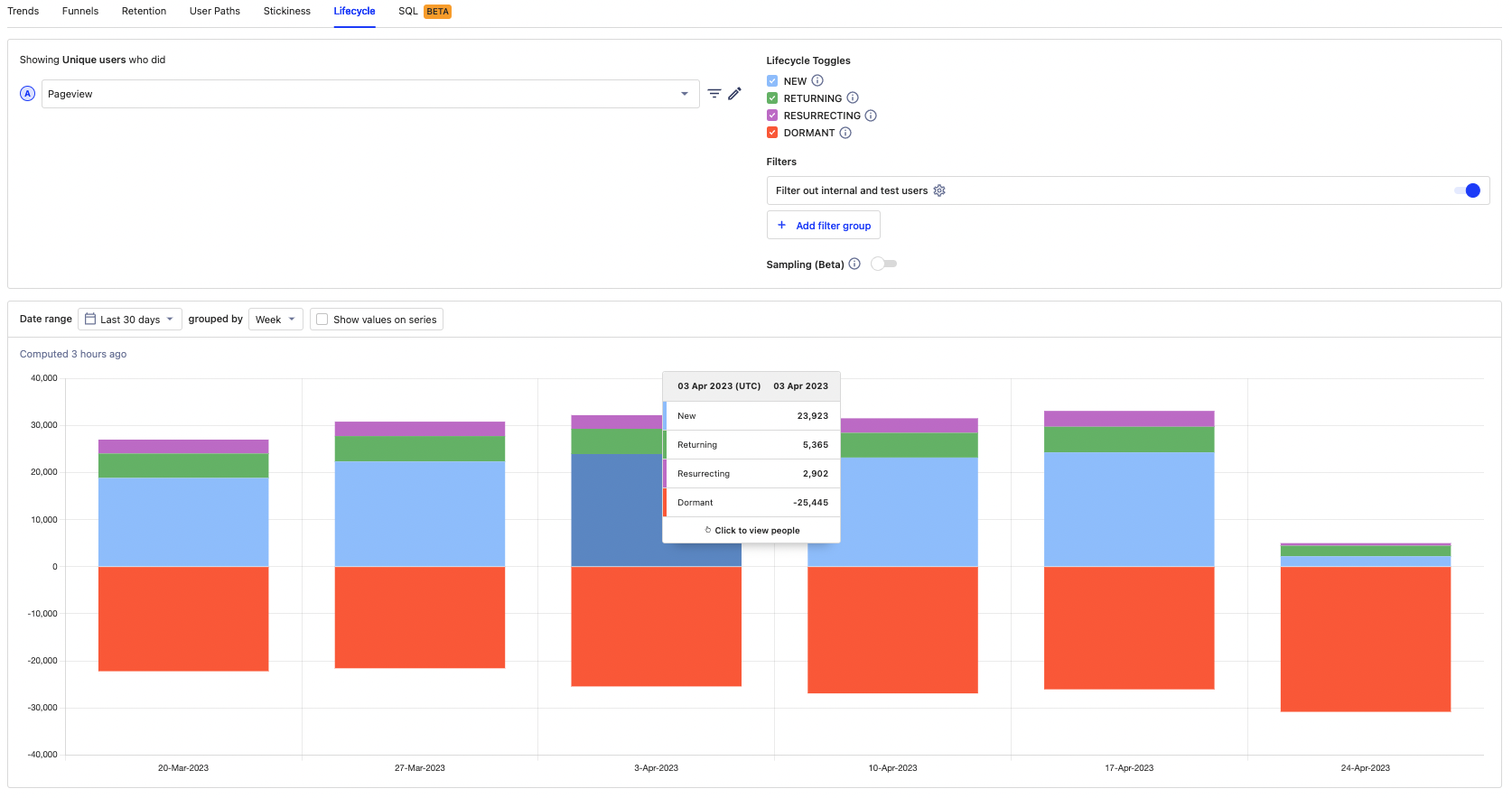Image resolution: width=1512 pixels, height=798 pixels.
Task: Check the Show values on series box
Action: click(322, 320)
